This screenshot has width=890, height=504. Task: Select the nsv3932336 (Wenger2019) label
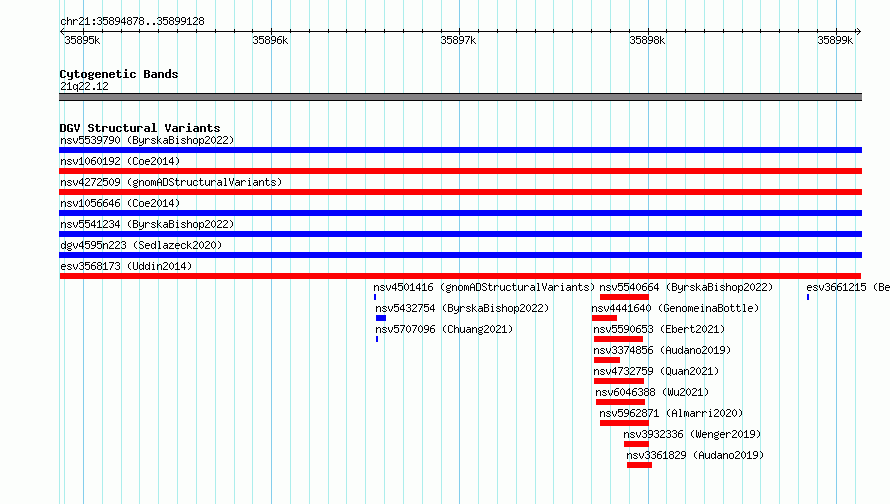[692, 434]
